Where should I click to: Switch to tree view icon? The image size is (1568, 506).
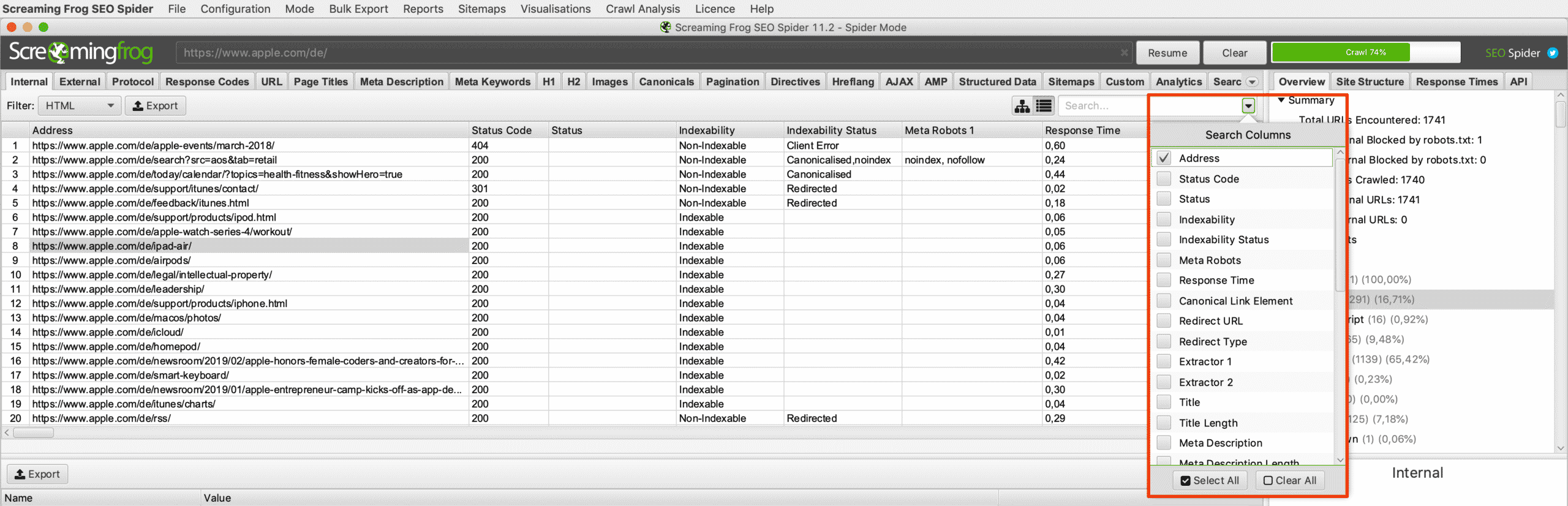tap(1022, 106)
